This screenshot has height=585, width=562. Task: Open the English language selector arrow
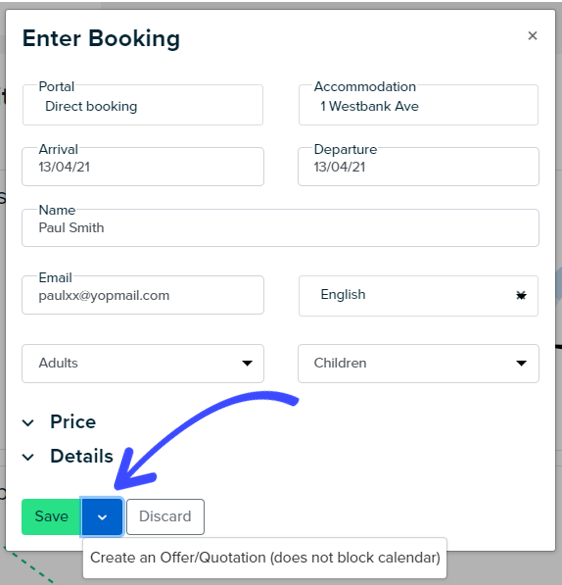[521, 295]
